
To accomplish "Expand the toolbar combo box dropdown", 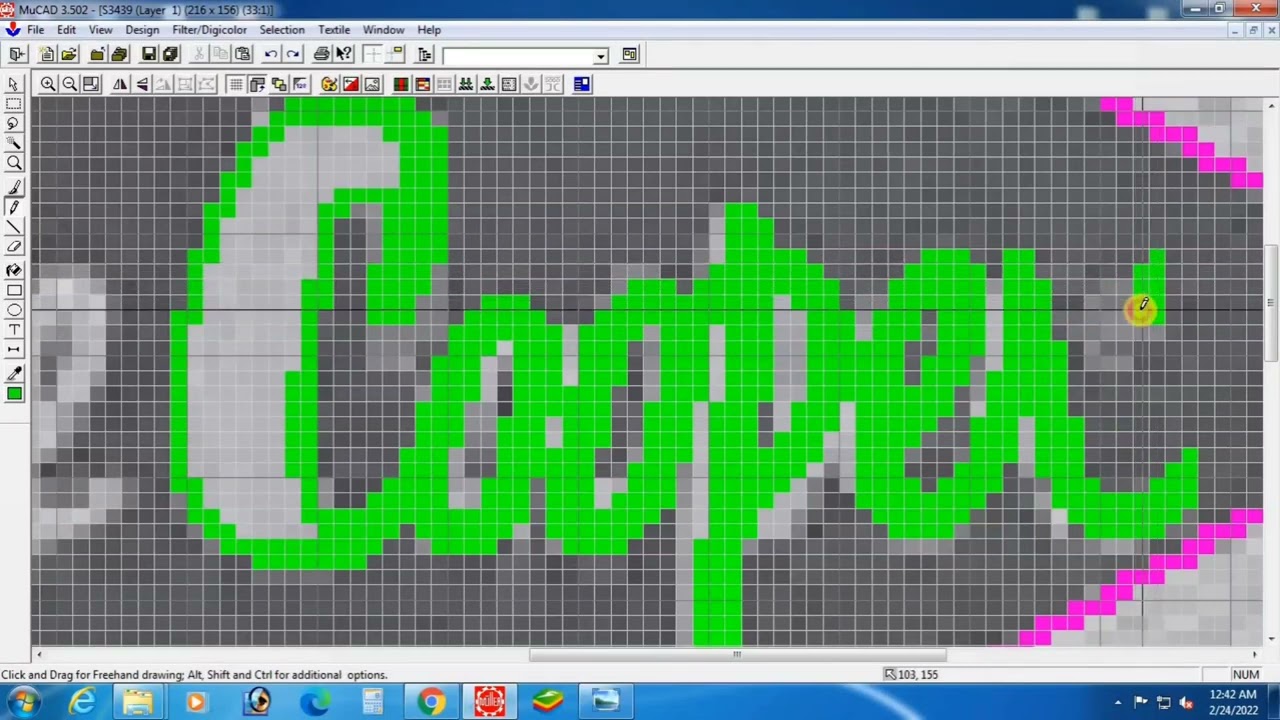I will [x=600, y=55].
